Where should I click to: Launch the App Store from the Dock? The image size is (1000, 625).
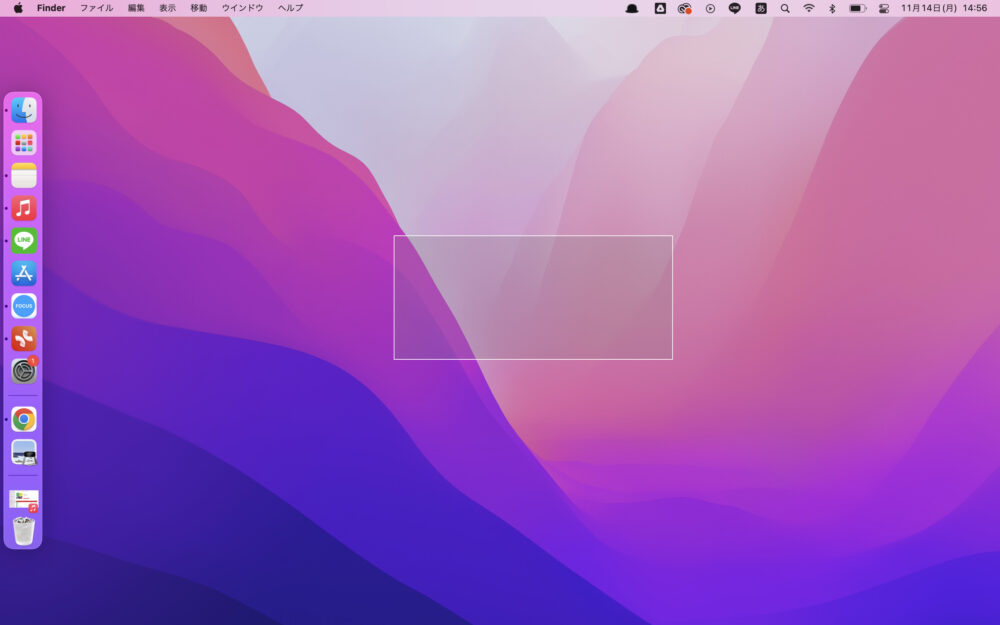click(24, 274)
